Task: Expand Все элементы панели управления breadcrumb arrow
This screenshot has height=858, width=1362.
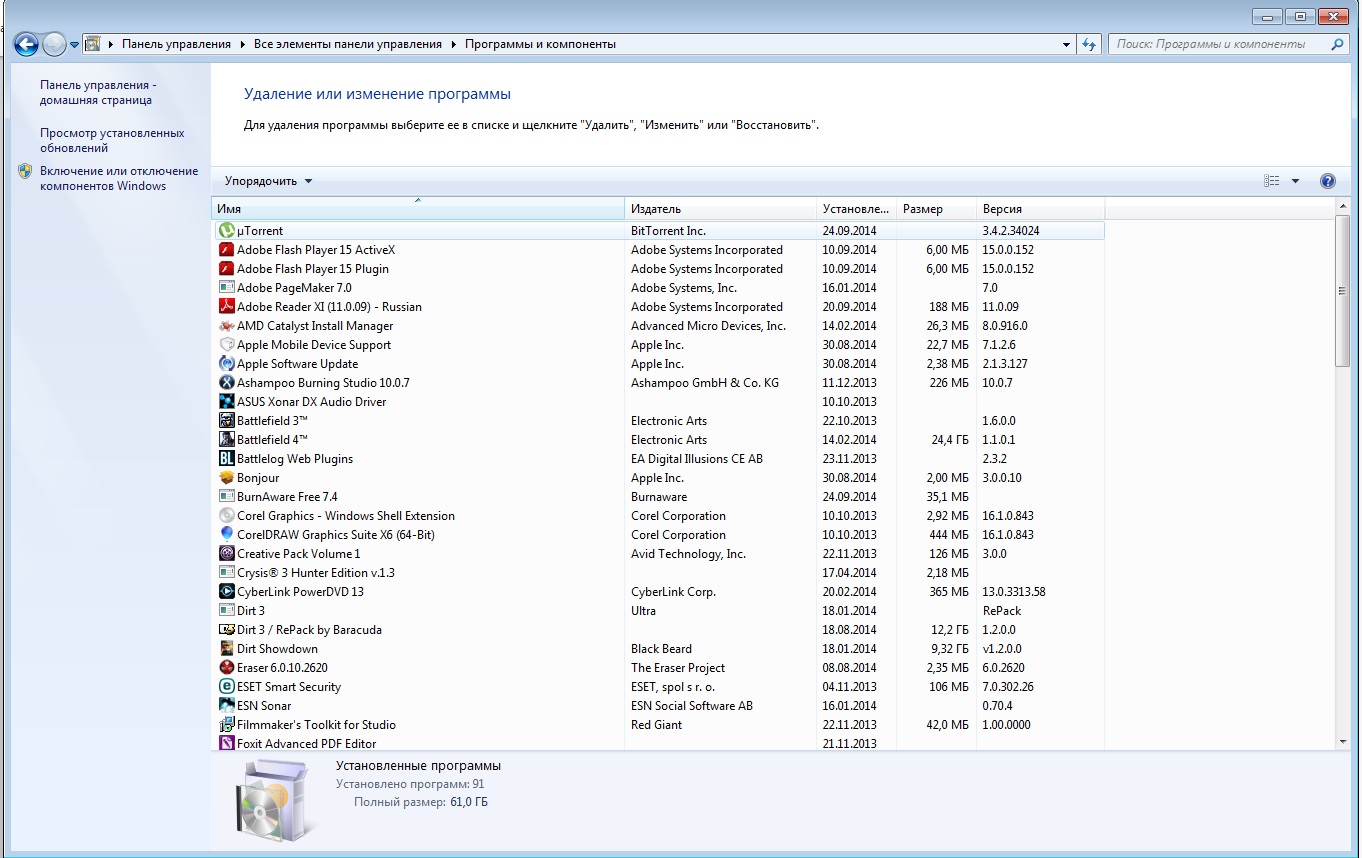Action: tap(453, 44)
